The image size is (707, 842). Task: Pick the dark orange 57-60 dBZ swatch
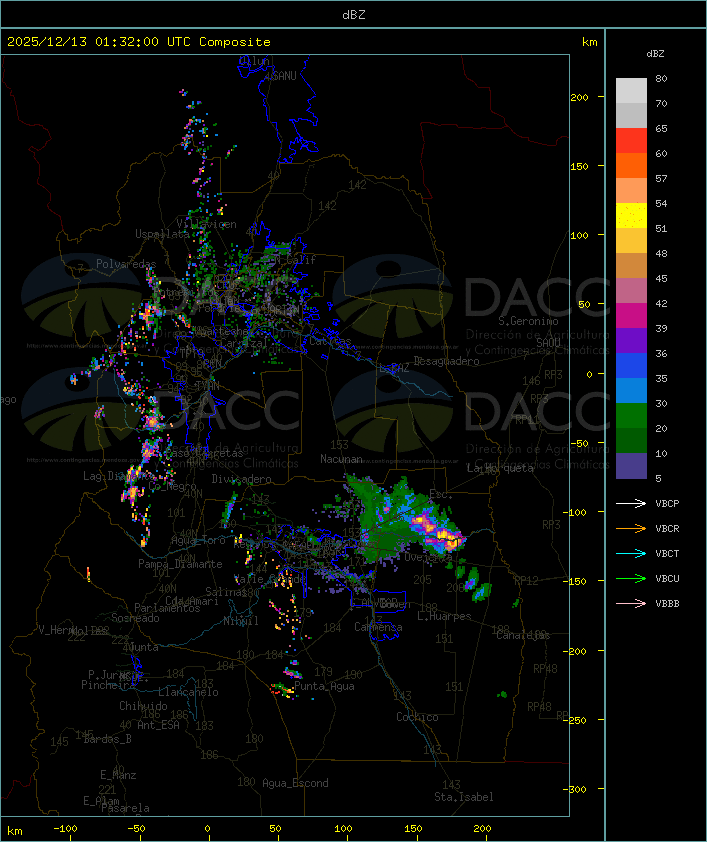(x=631, y=165)
